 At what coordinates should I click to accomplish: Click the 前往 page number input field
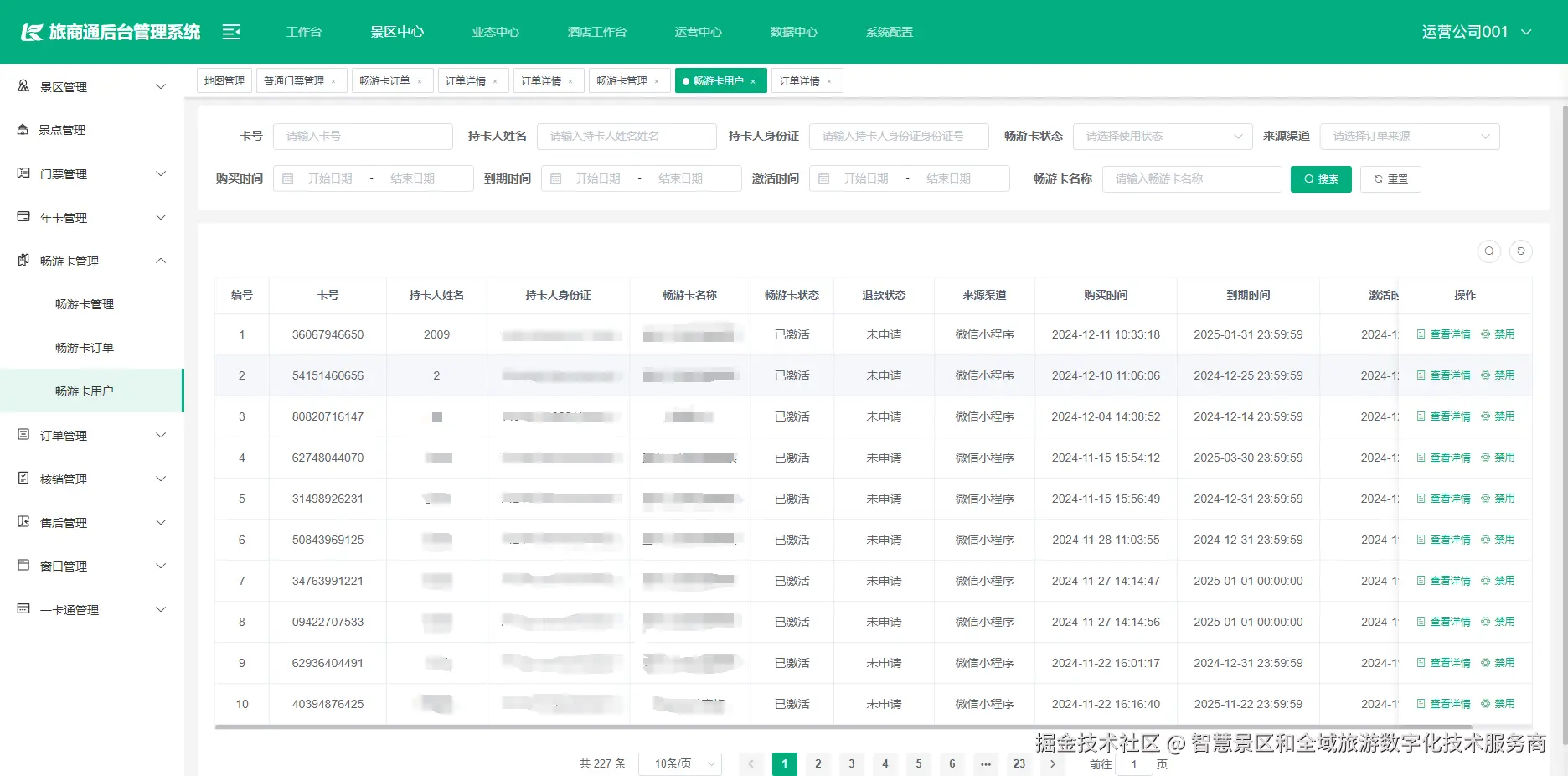[x=1134, y=763]
